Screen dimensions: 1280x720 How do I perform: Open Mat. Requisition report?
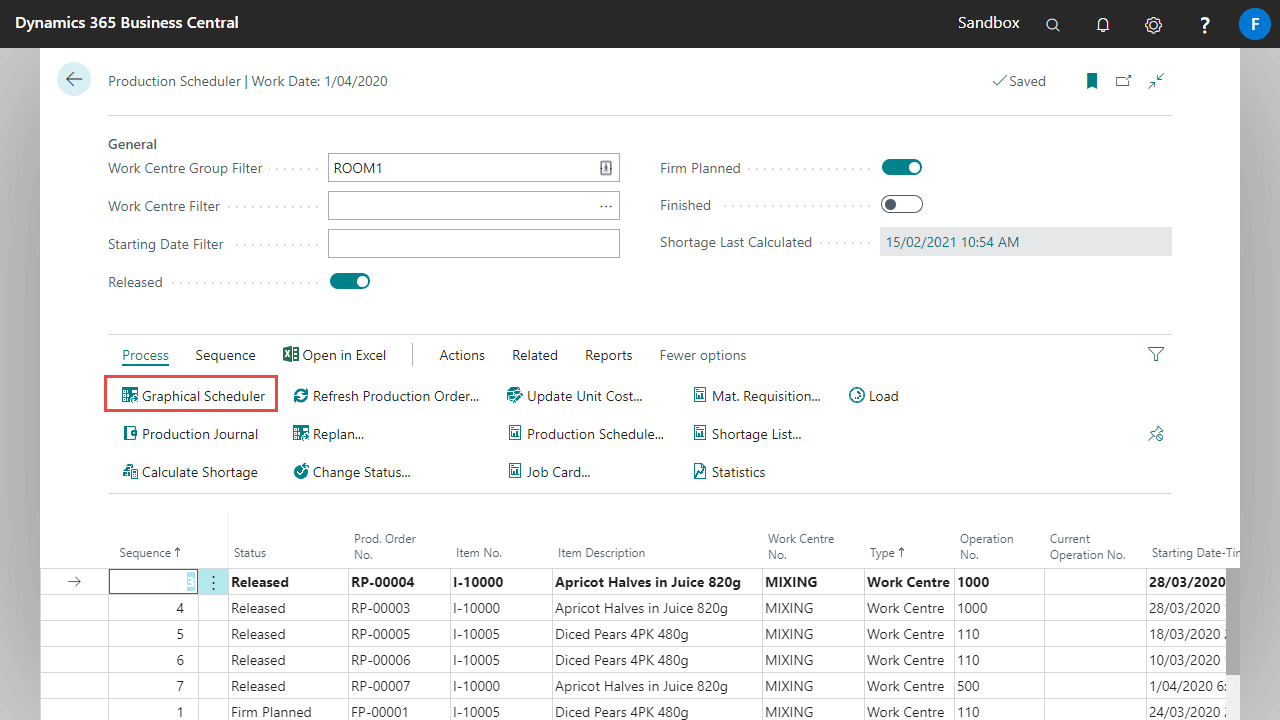tap(757, 396)
